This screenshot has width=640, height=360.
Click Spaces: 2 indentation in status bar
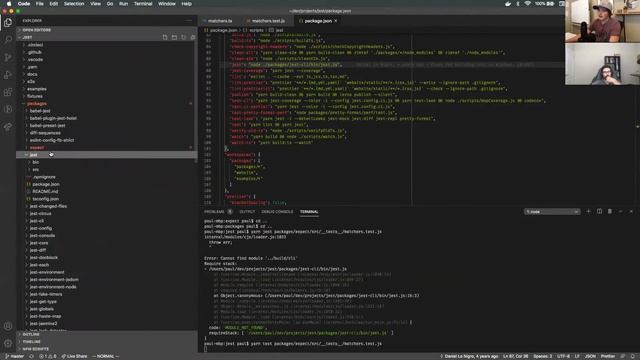[542, 356]
